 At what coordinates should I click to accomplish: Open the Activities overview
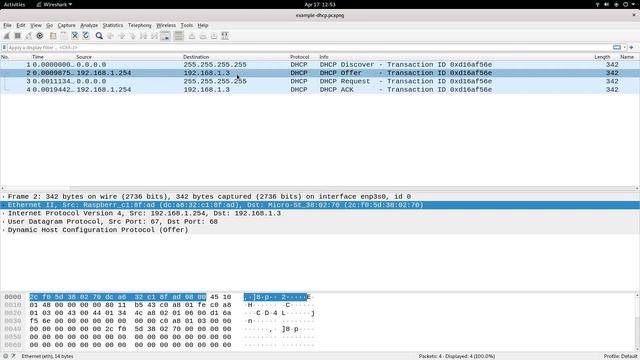[x=14, y=4]
